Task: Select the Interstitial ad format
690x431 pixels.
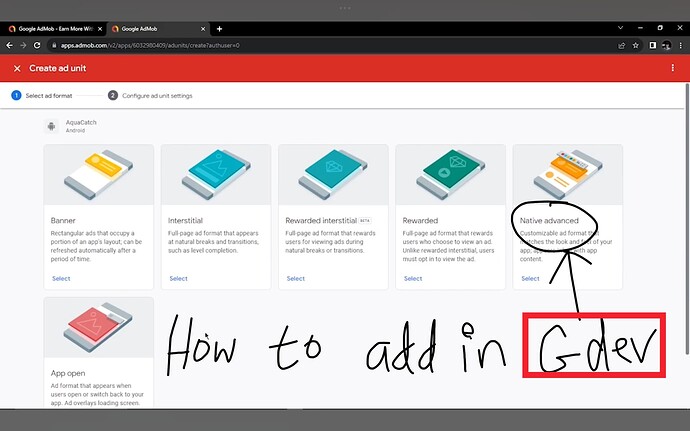Action: 178,279
